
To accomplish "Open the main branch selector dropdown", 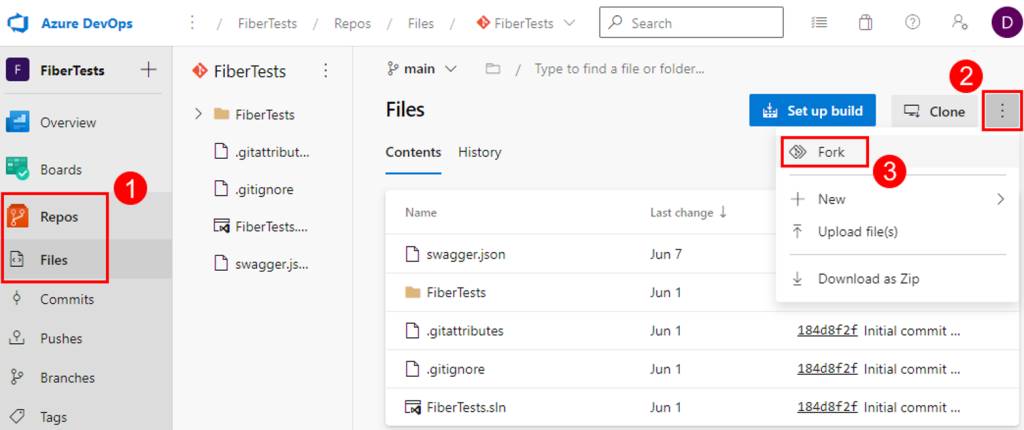I will click(421, 69).
